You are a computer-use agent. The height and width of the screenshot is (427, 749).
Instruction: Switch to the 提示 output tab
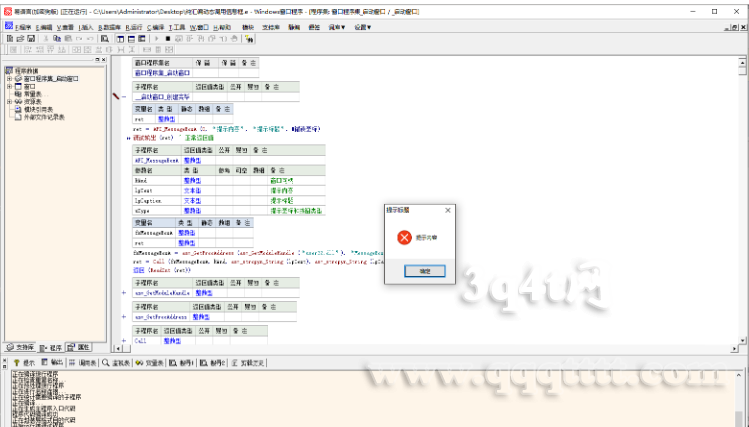click(24, 363)
